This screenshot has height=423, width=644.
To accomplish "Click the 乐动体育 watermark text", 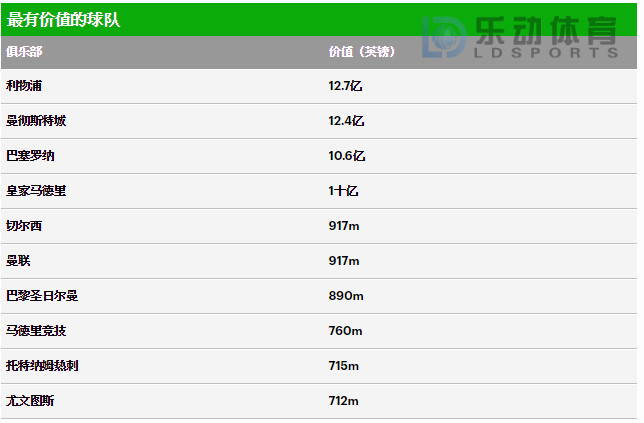I will point(546,31).
